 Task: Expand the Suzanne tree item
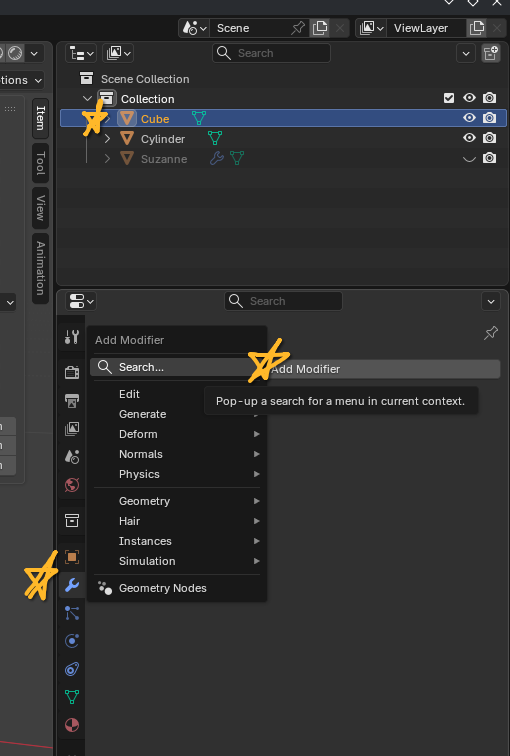point(107,159)
